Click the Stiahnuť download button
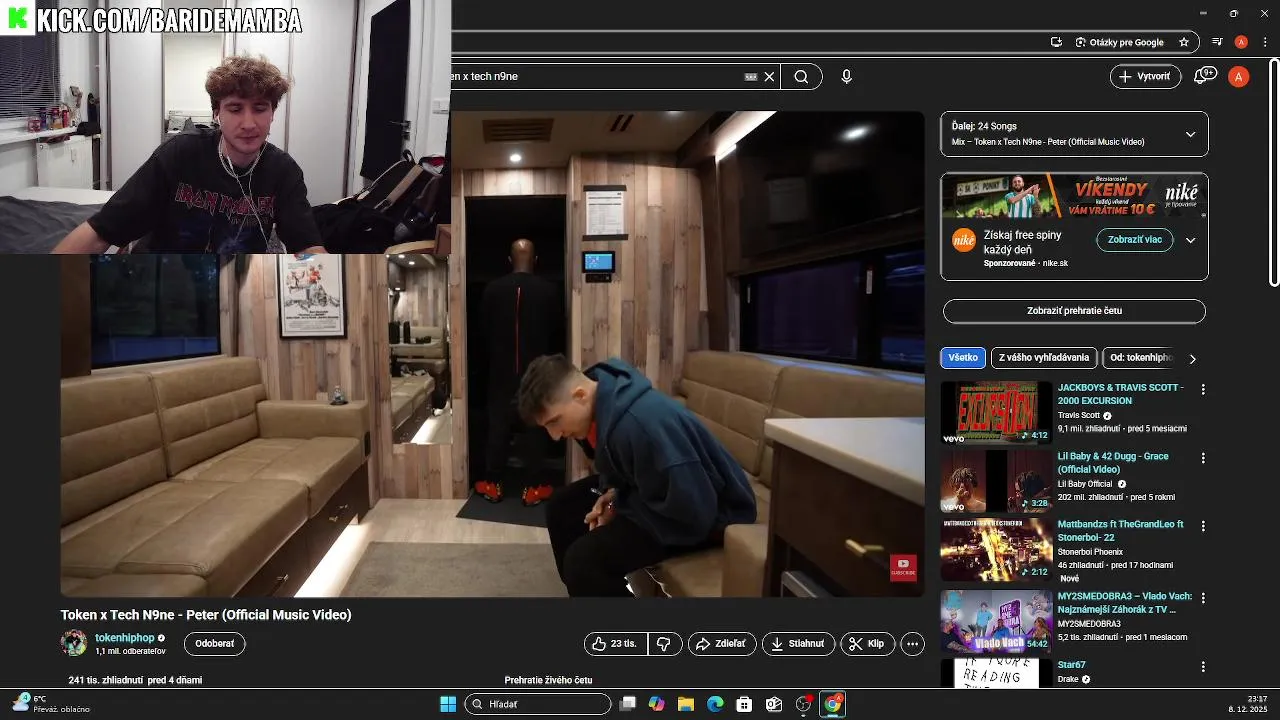 [x=798, y=644]
